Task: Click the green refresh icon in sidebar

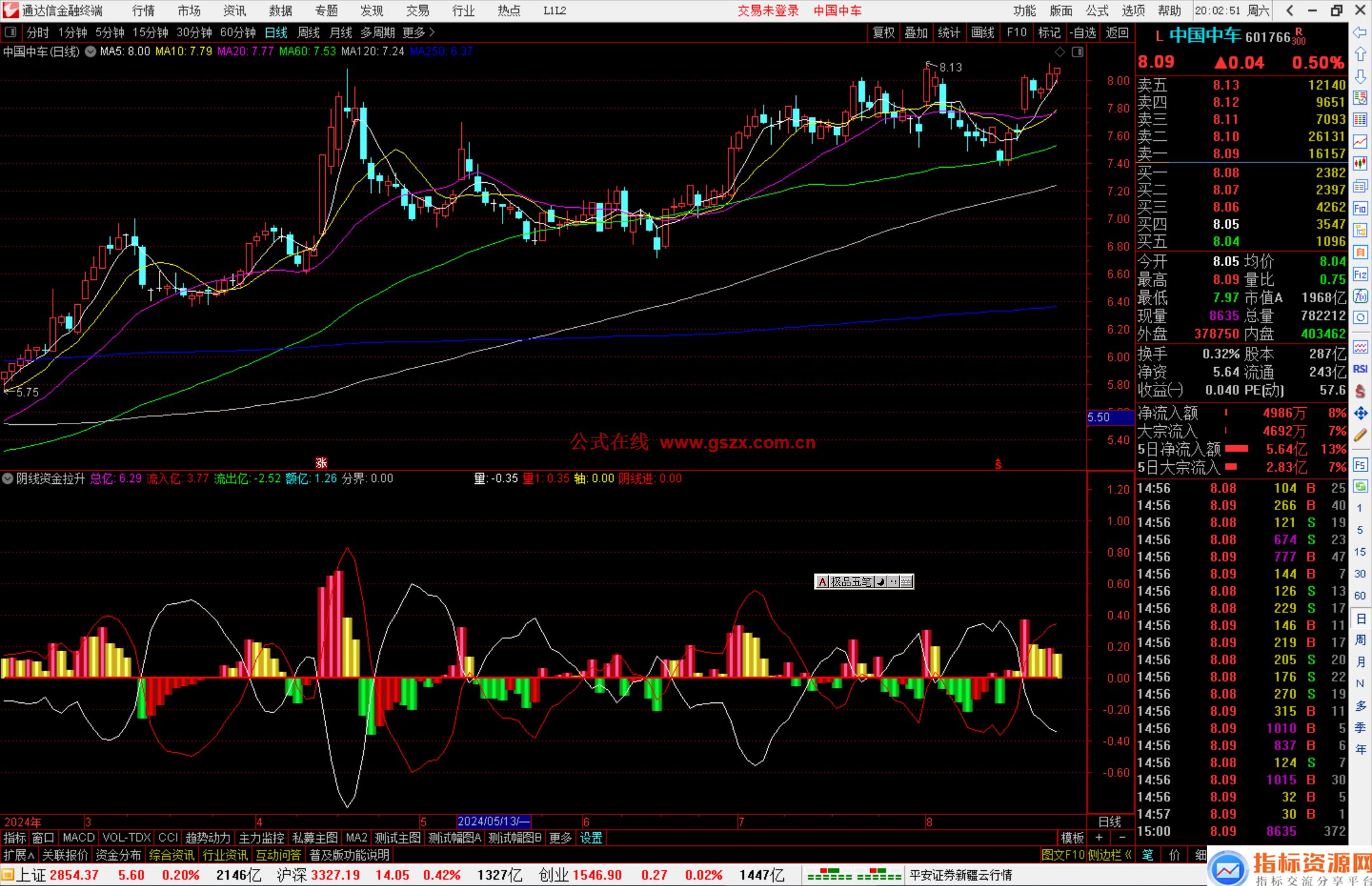Action: coord(1360,487)
